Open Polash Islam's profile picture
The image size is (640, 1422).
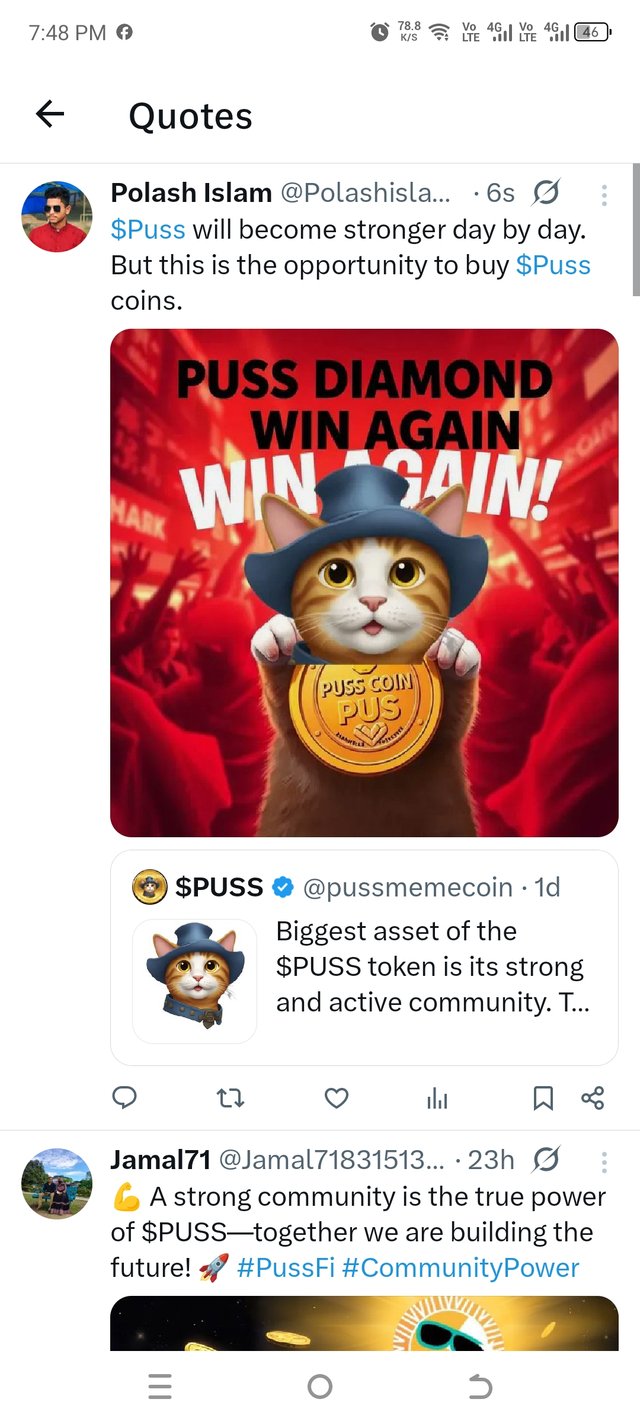(x=57, y=216)
